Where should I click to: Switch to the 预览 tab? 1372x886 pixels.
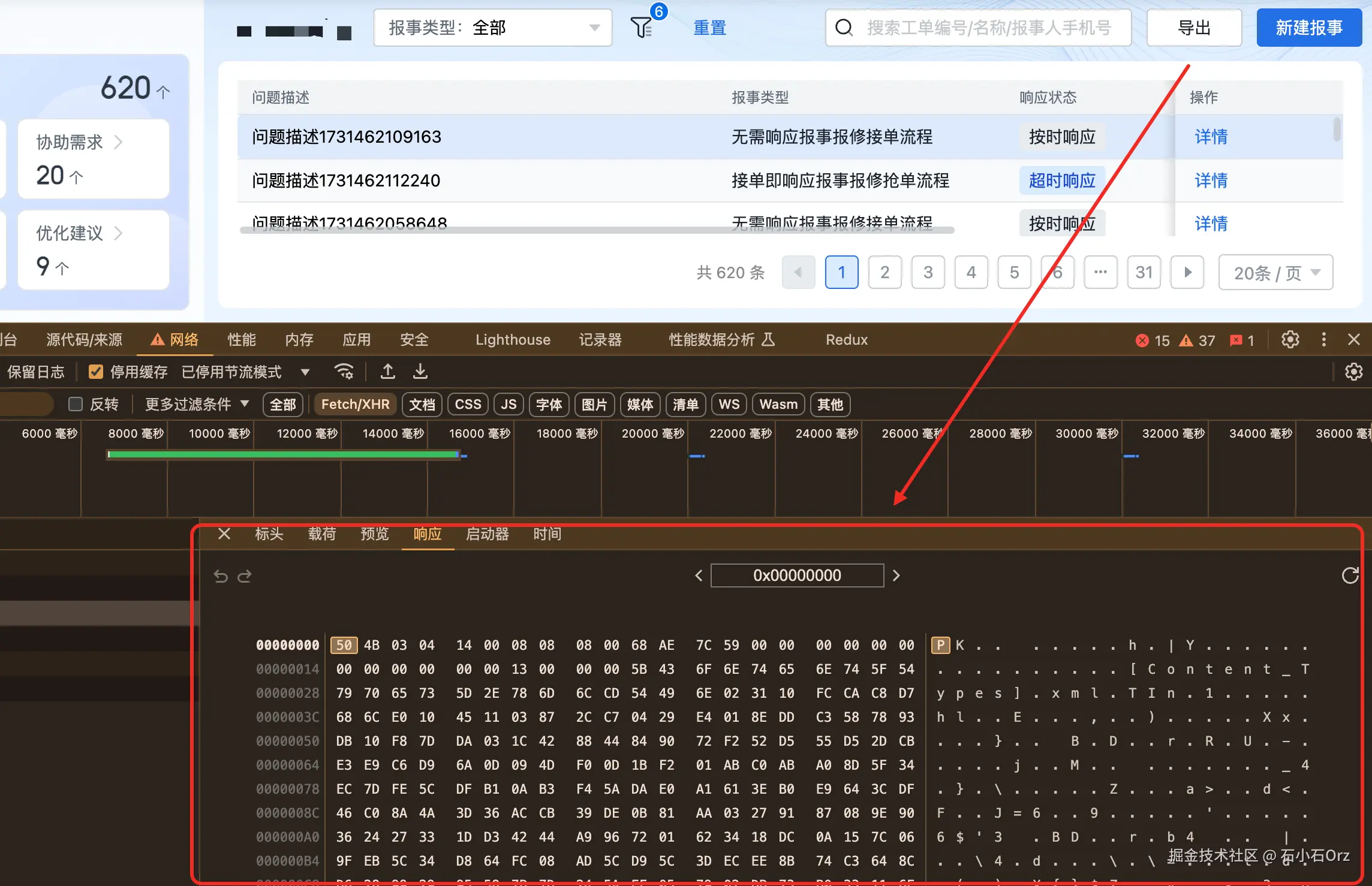click(x=374, y=534)
